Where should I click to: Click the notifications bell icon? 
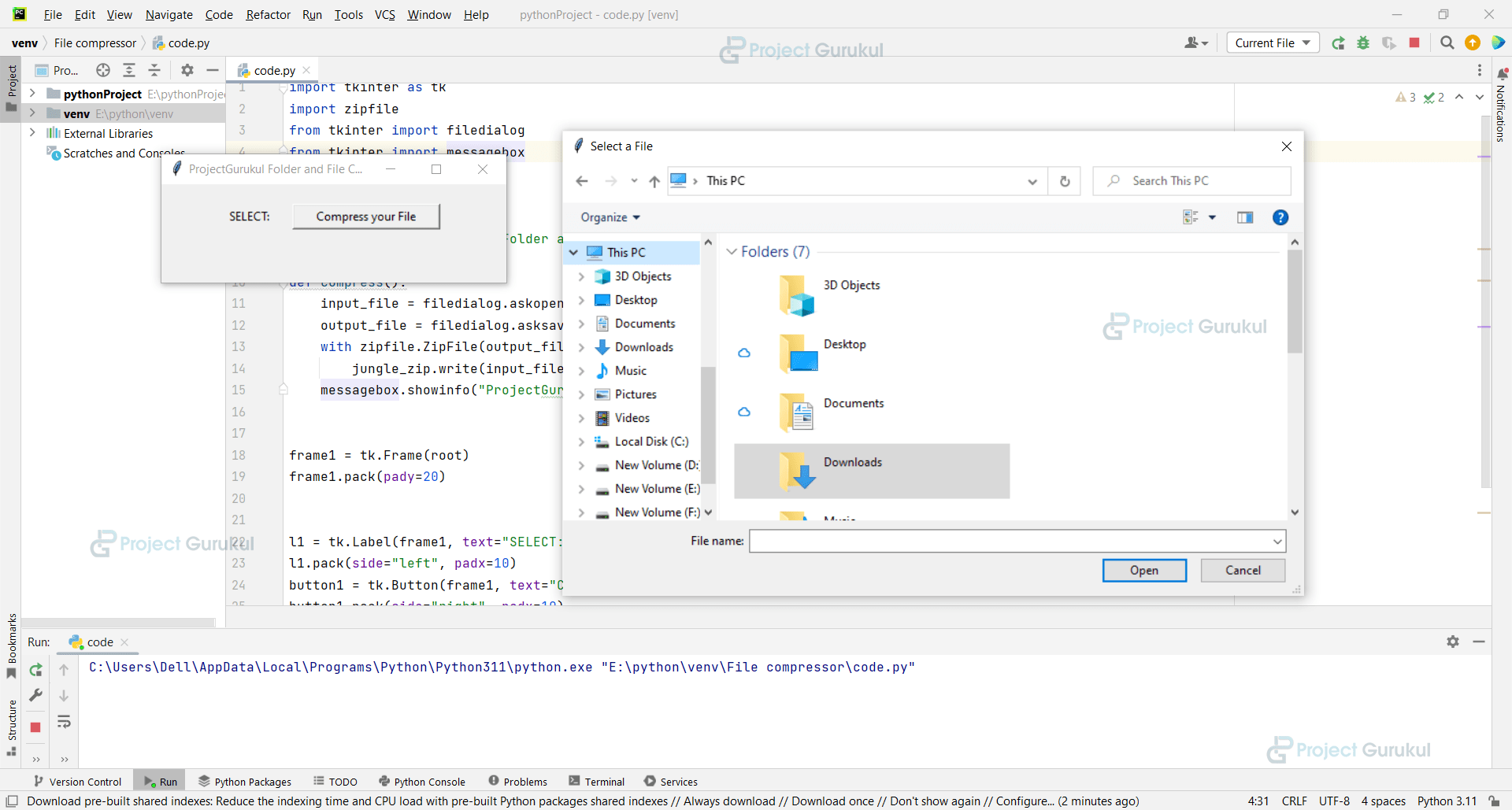(x=1503, y=72)
